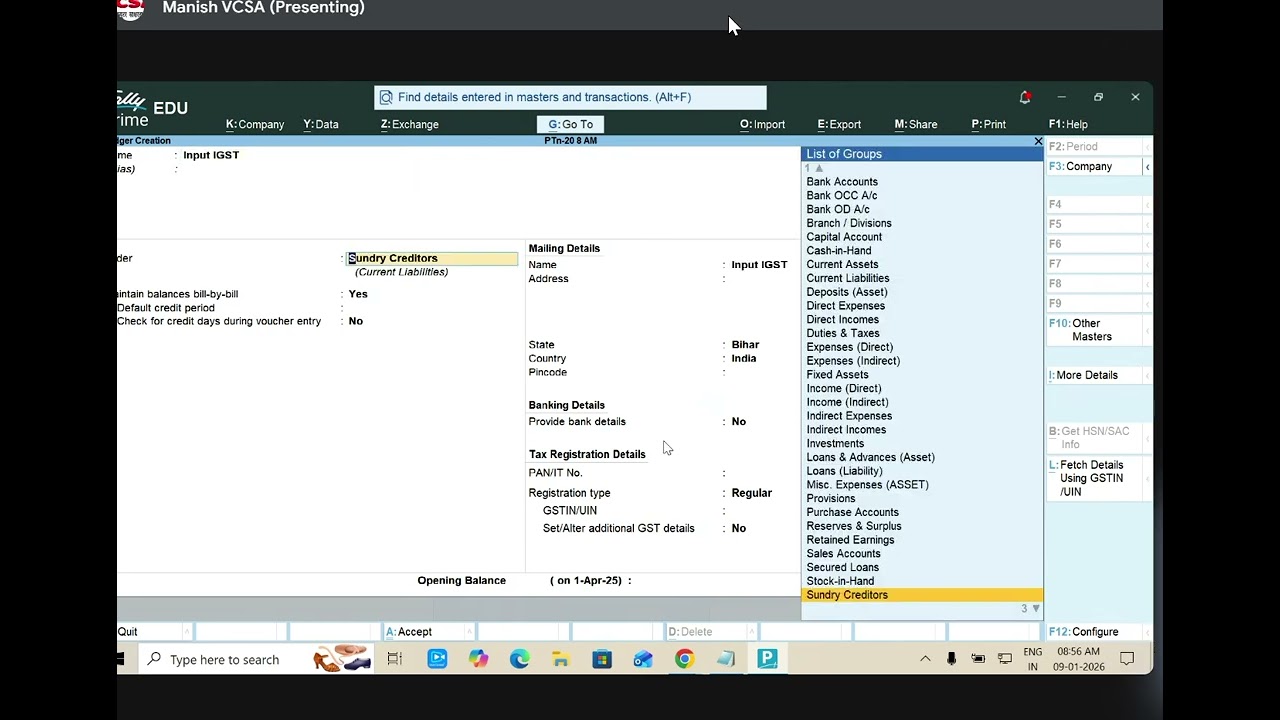
Task: Open Microsoft Store from the taskbar
Action: (601, 659)
